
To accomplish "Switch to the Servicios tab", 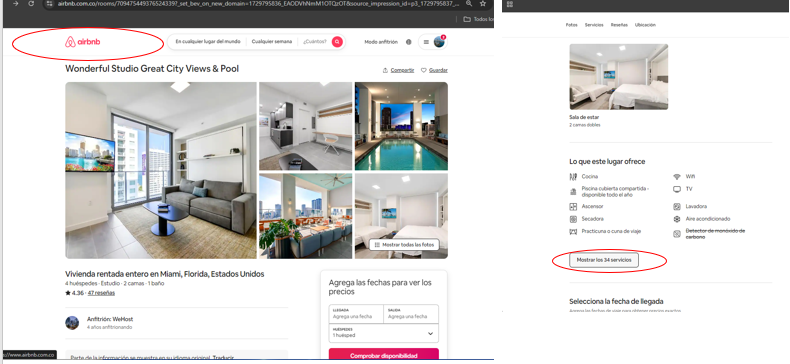I will click(594, 25).
